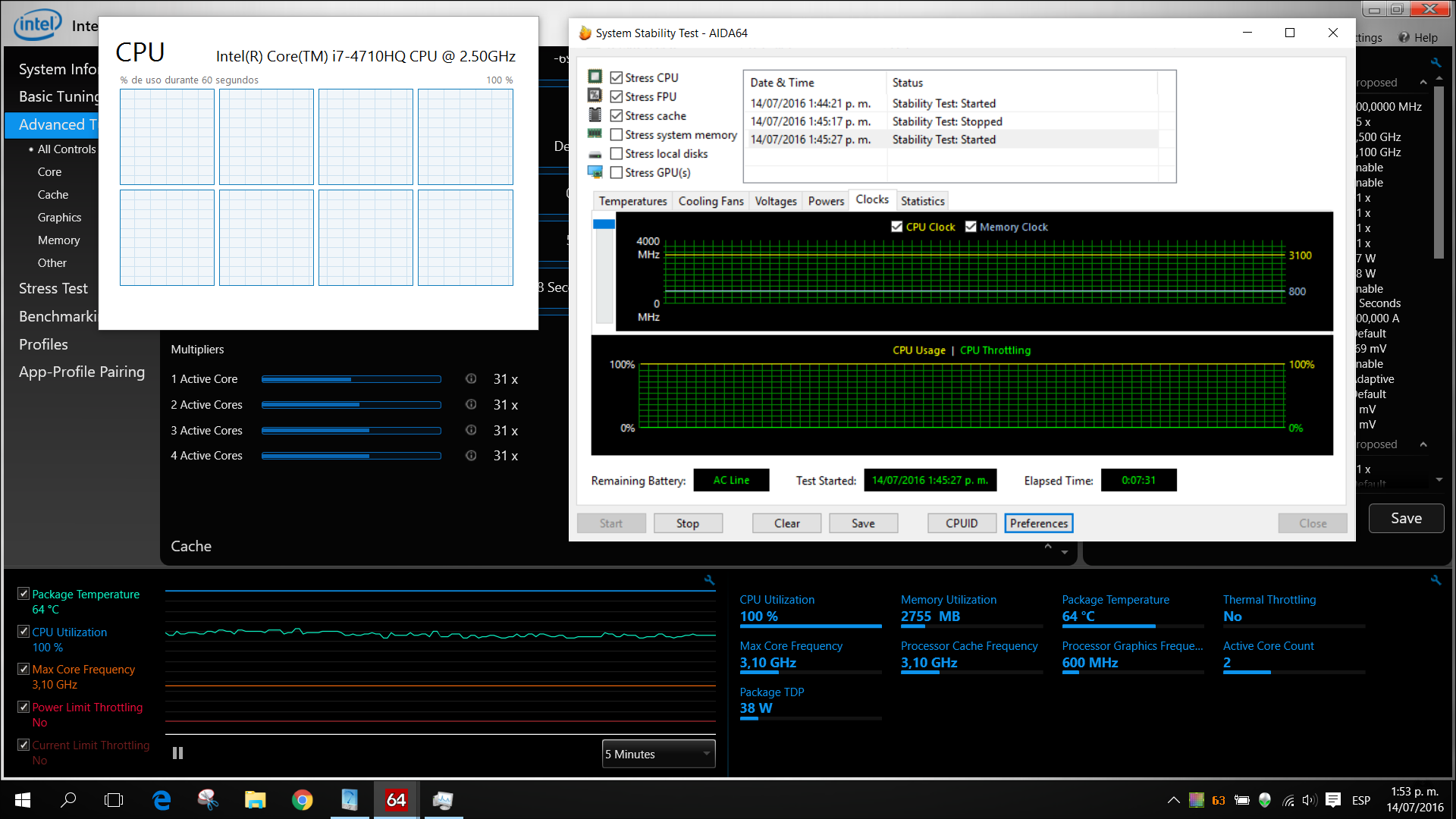The width and height of the screenshot is (1456, 819).
Task: Click Stop button in AIDA64
Action: pos(688,523)
